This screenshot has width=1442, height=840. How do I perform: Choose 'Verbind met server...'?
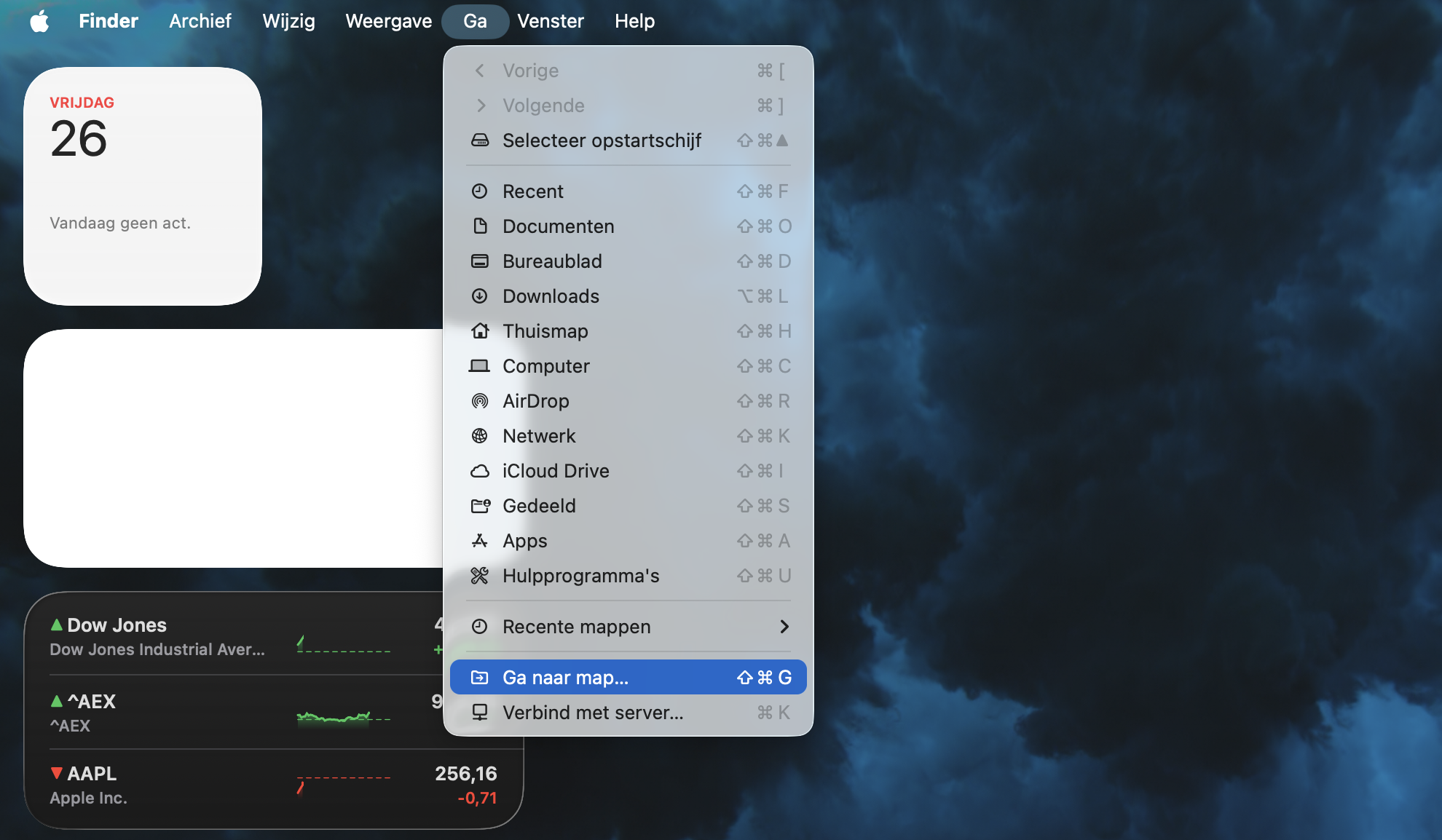[x=592, y=712]
